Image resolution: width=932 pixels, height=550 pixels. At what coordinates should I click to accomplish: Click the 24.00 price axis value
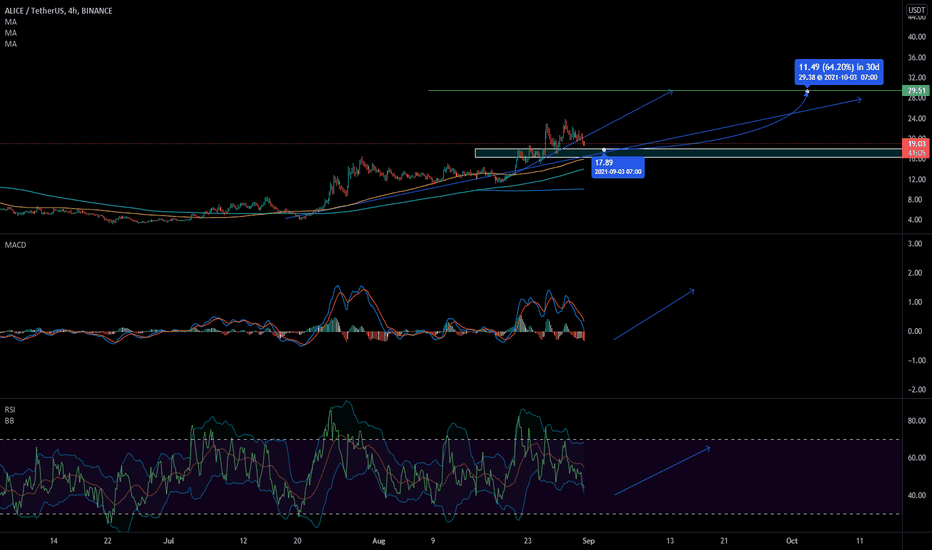tap(917, 118)
